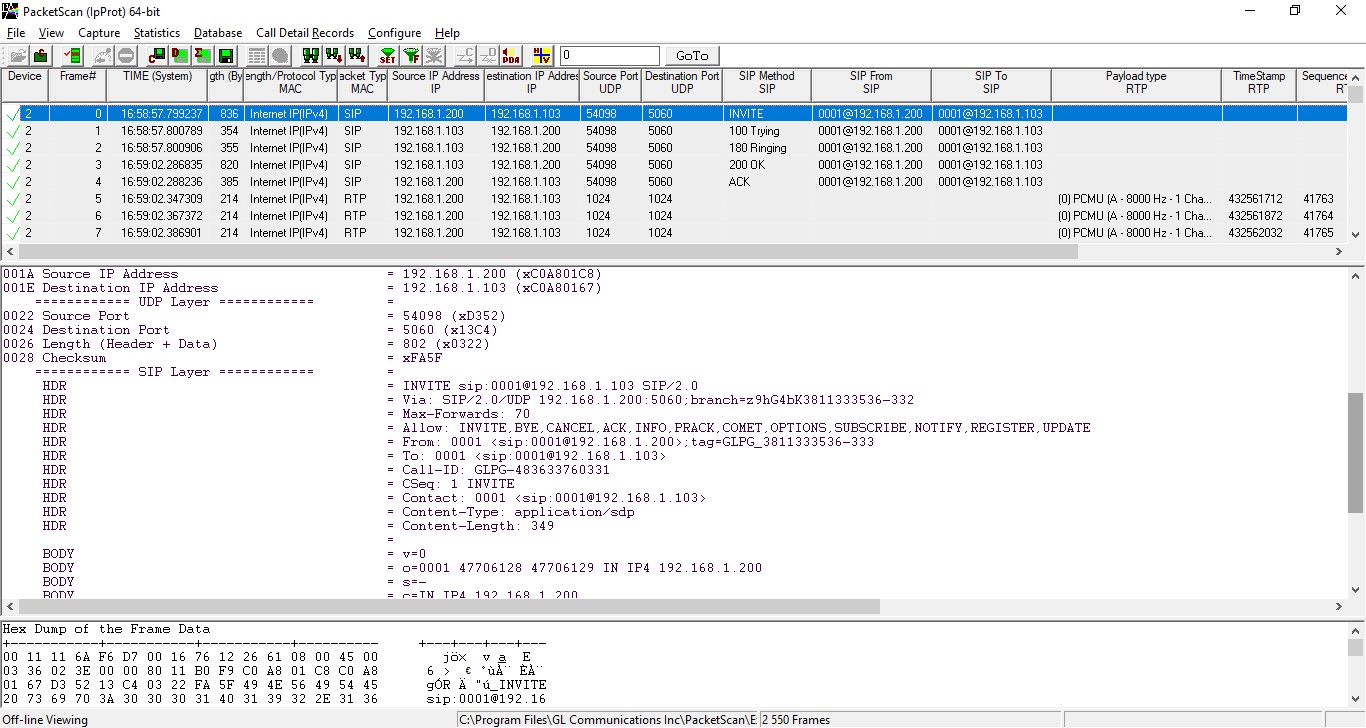Click the yellow-blue HV toolbar icon
Viewport: 1366px width, 728px height.
click(542, 56)
